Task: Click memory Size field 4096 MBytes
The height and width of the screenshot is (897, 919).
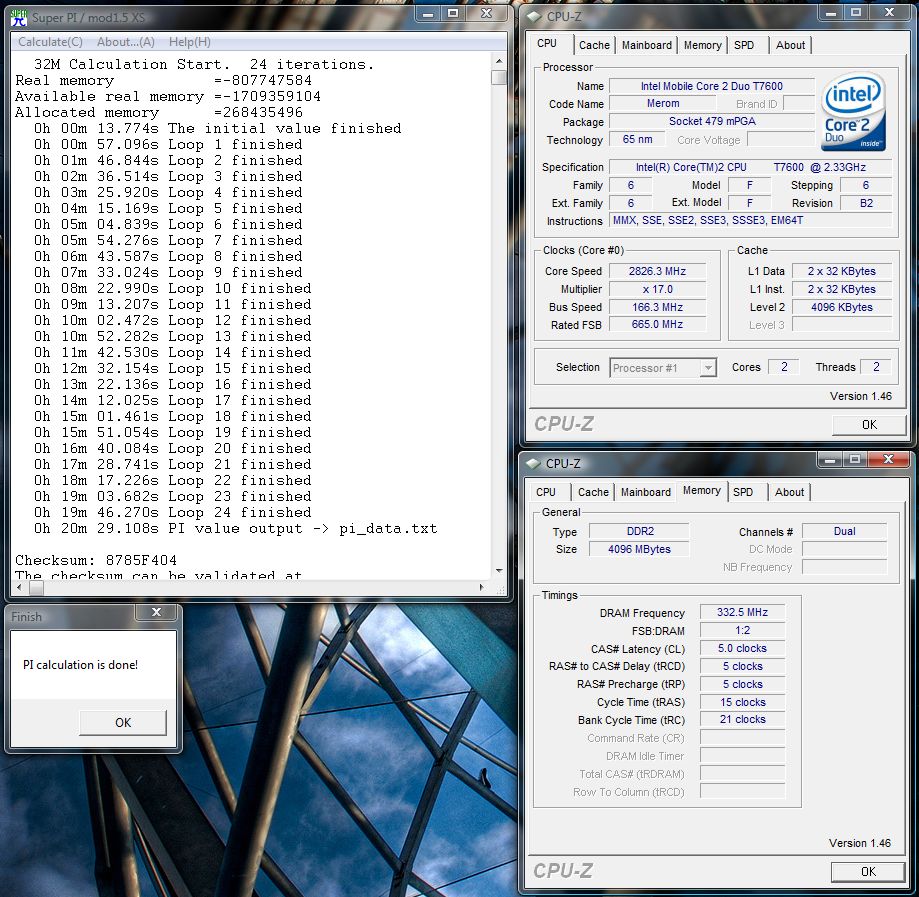Action: (x=639, y=549)
